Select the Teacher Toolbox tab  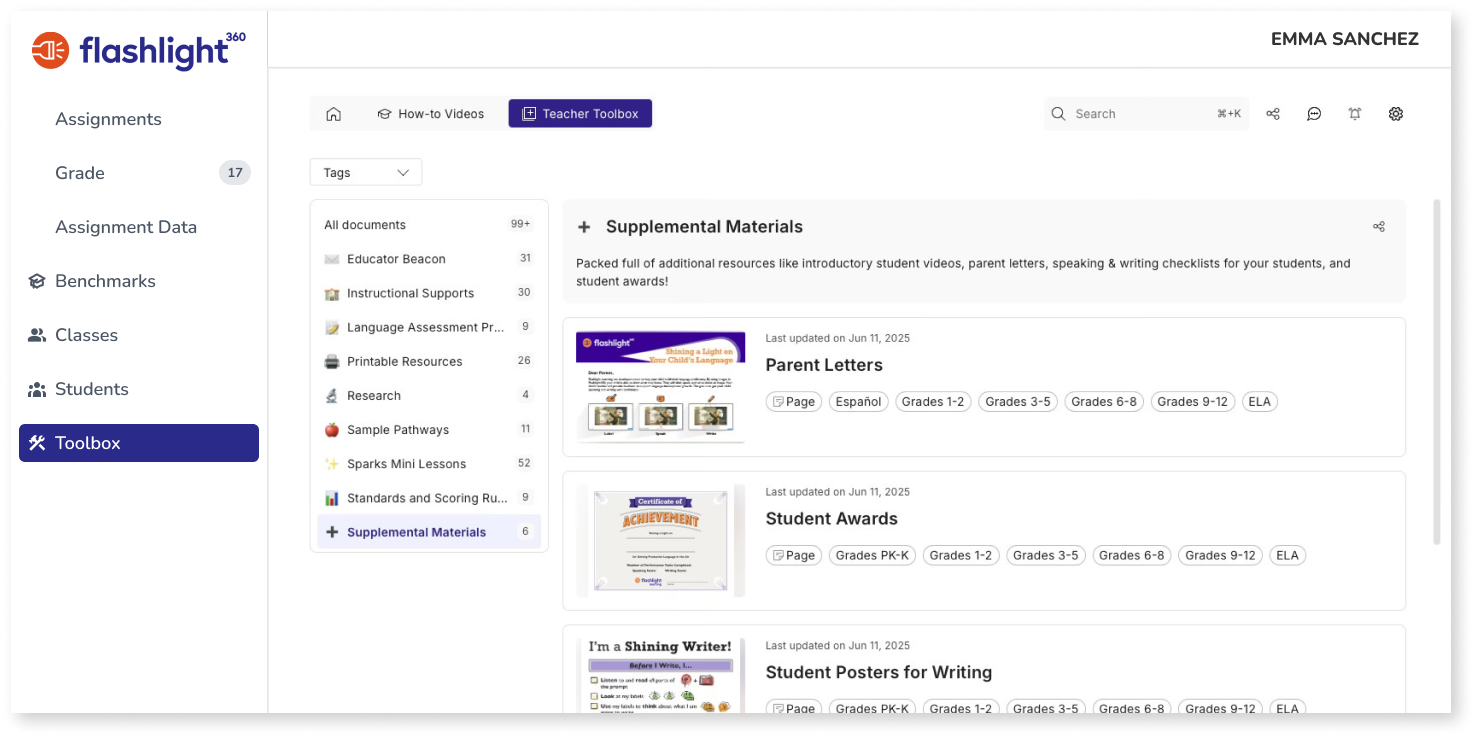pyautogui.click(x=580, y=114)
